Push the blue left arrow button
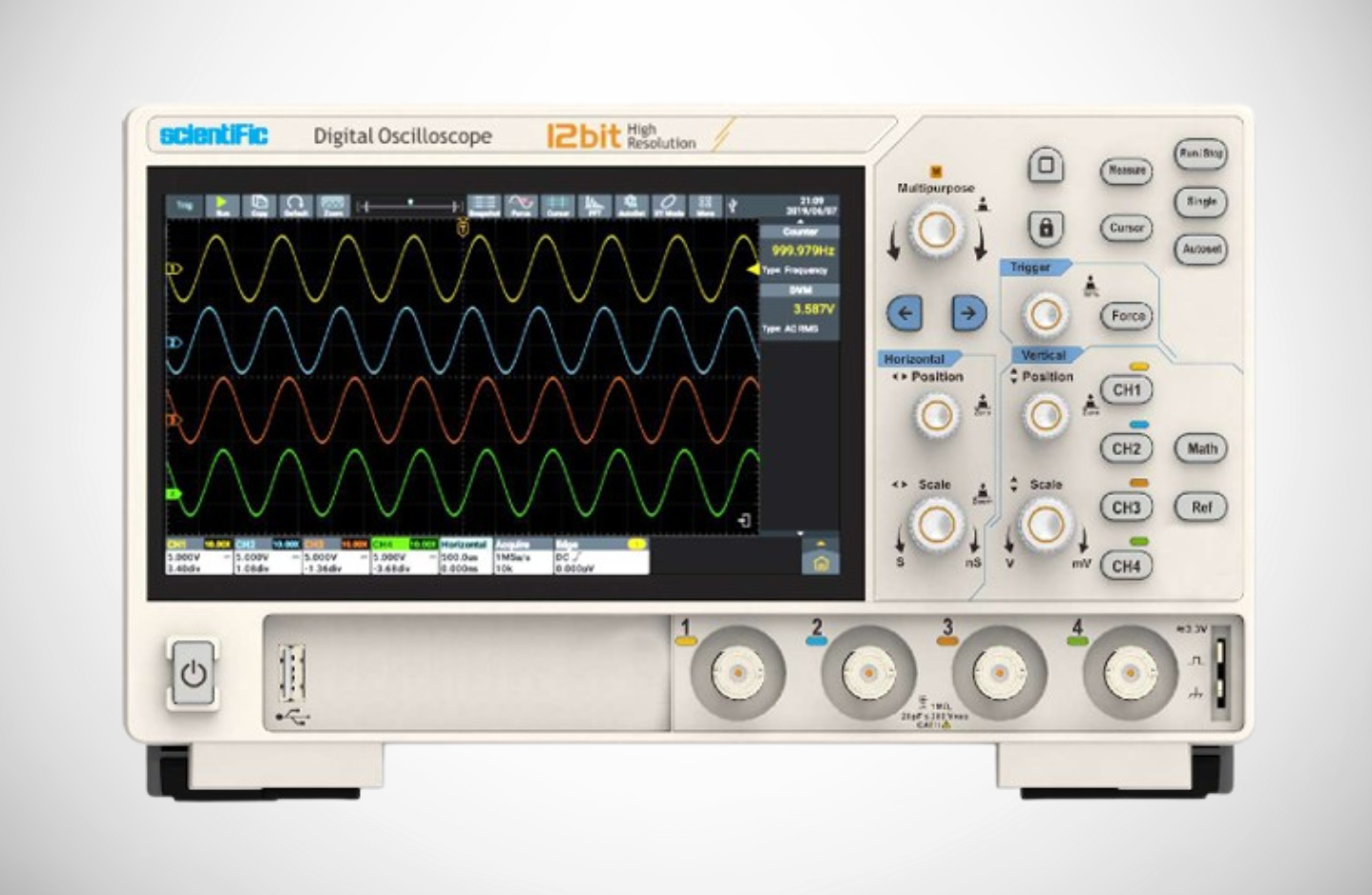 904,312
